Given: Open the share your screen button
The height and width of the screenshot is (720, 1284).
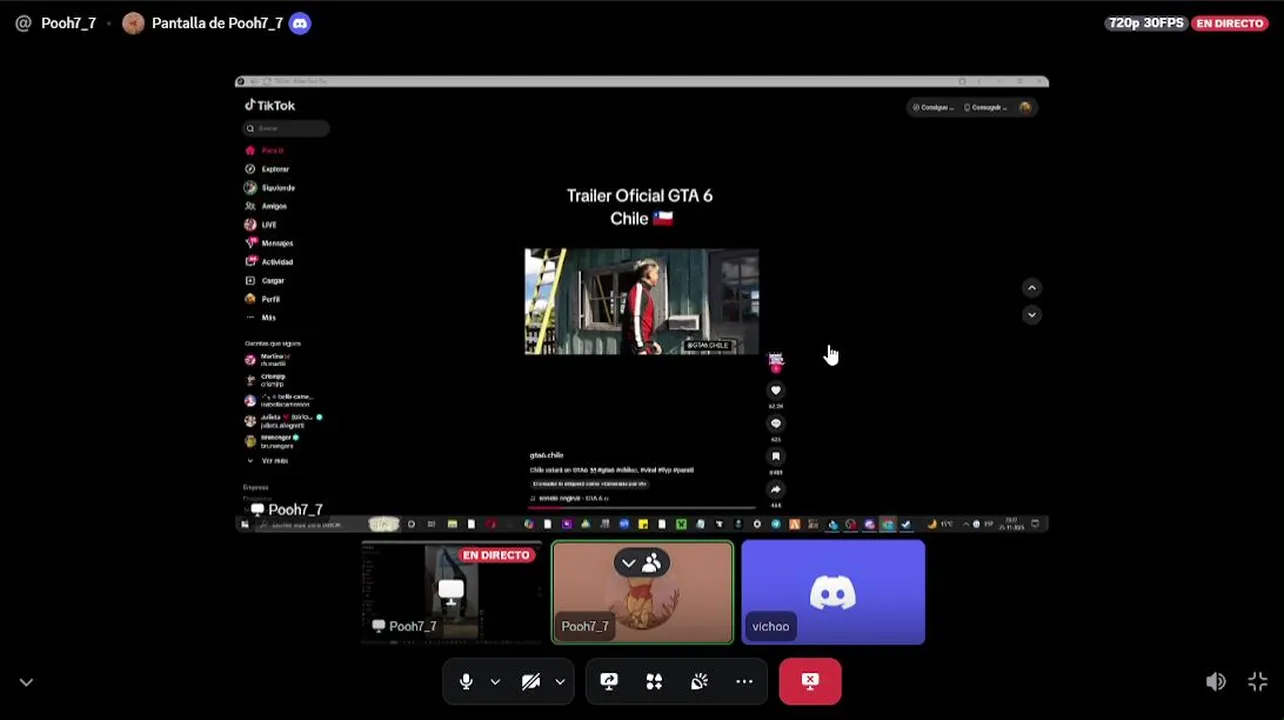Looking at the screenshot, I should click(x=609, y=682).
